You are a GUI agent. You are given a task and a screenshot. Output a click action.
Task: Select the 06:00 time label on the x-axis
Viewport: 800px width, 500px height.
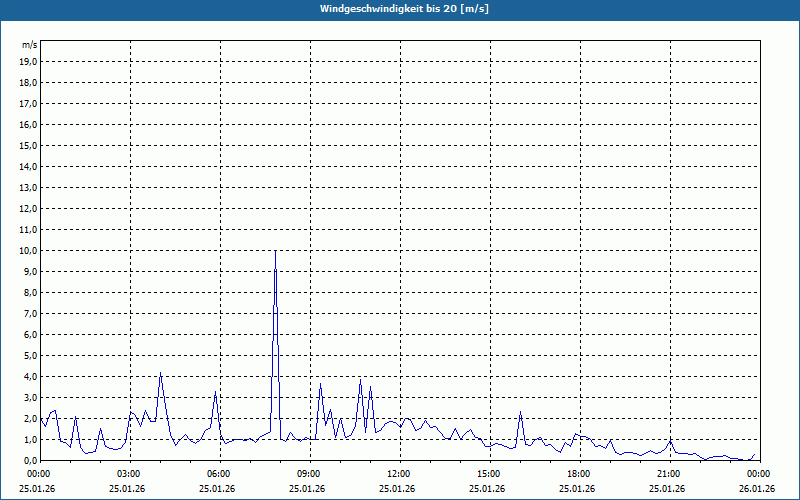coord(219,474)
